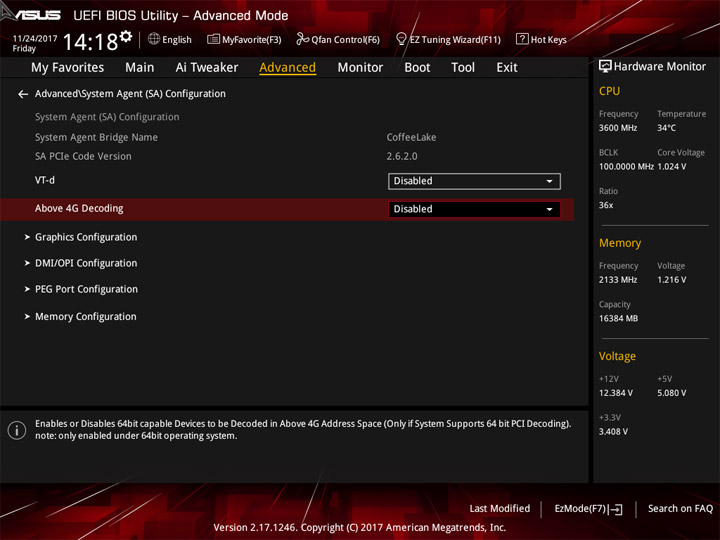Image resolution: width=720 pixels, height=540 pixels.
Task: Switch to My Favorites tab
Action: coord(68,68)
